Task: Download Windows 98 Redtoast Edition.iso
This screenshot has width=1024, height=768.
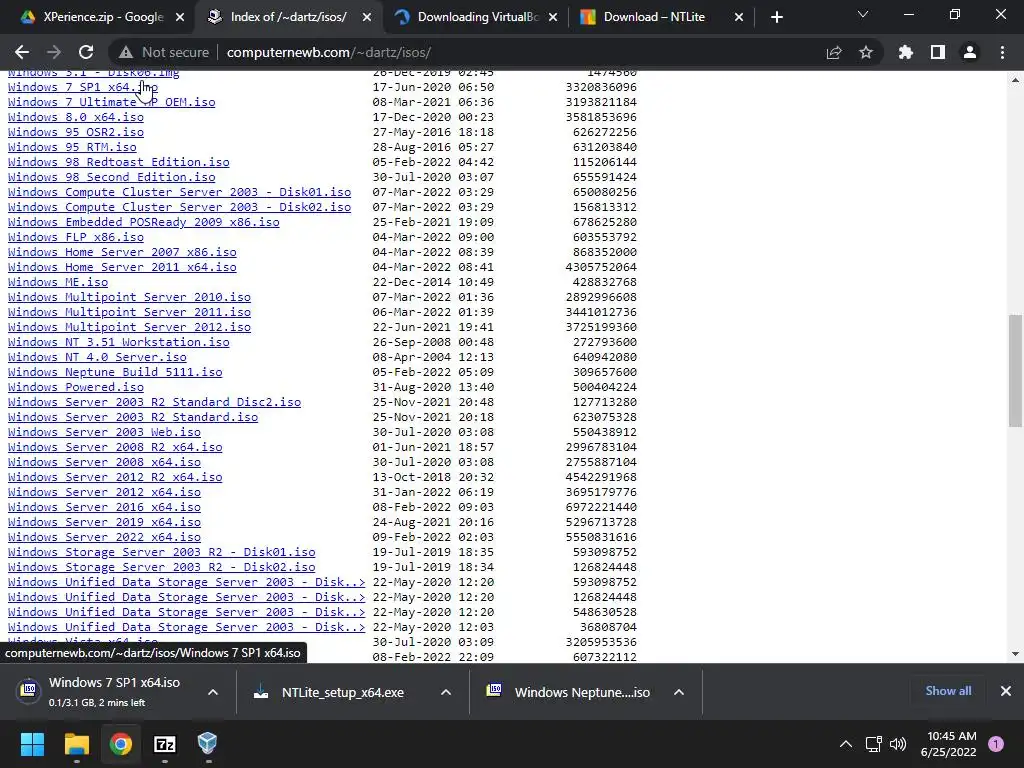Action: [119, 162]
